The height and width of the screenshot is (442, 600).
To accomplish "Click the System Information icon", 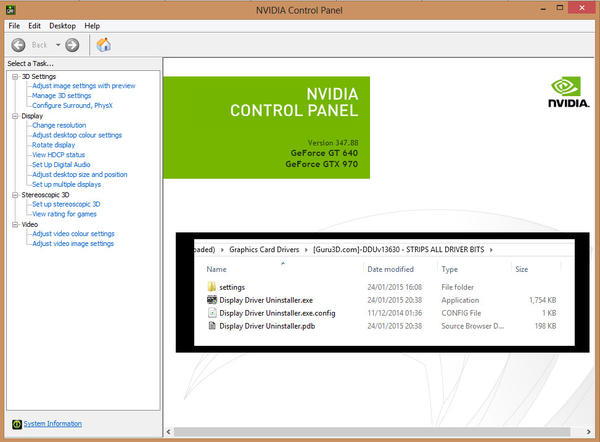I will coord(17,424).
